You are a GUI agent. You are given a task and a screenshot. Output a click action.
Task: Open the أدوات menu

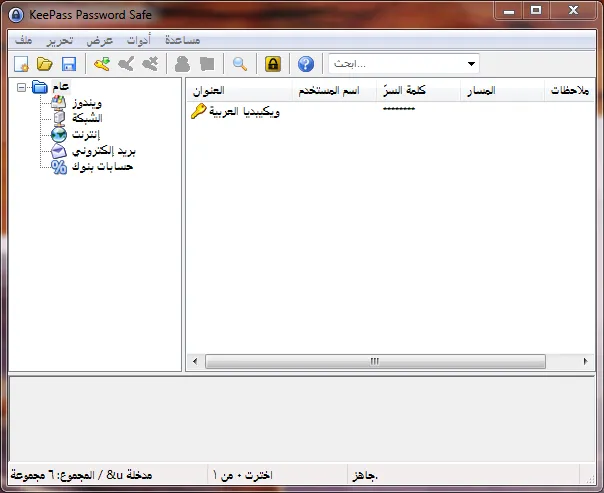click(x=139, y=40)
